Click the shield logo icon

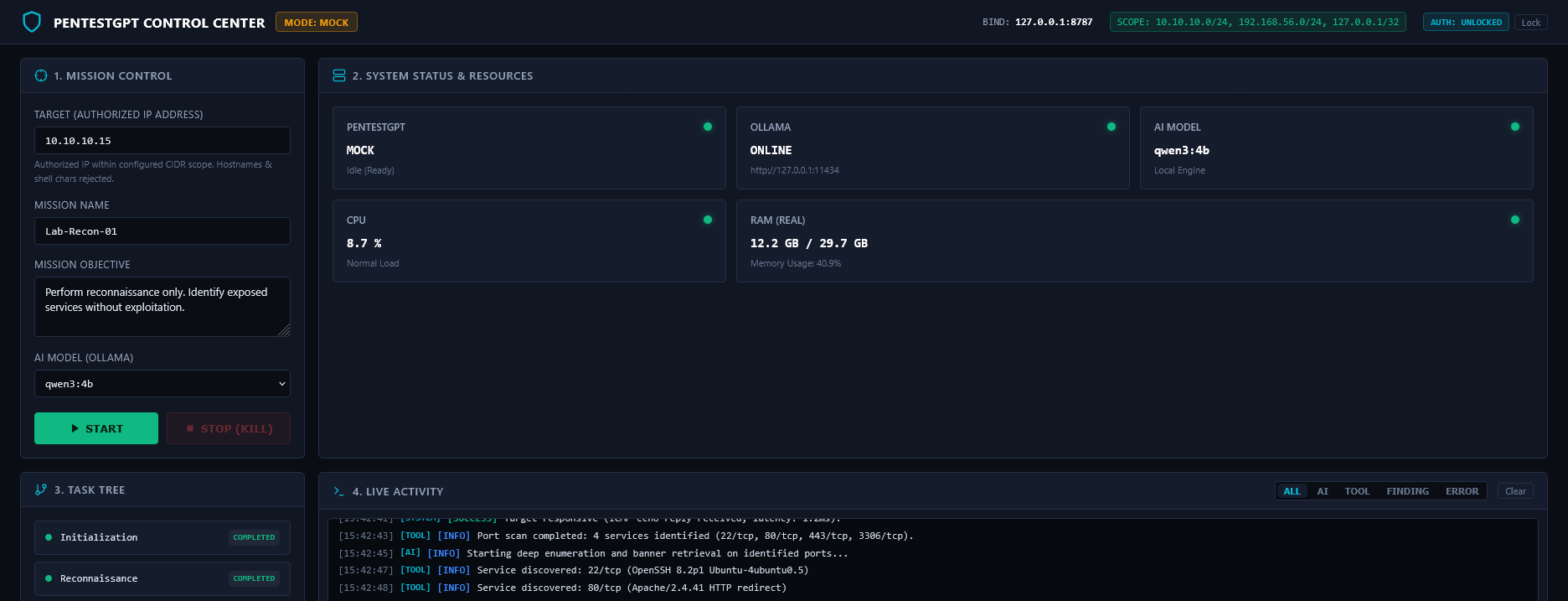click(x=32, y=22)
